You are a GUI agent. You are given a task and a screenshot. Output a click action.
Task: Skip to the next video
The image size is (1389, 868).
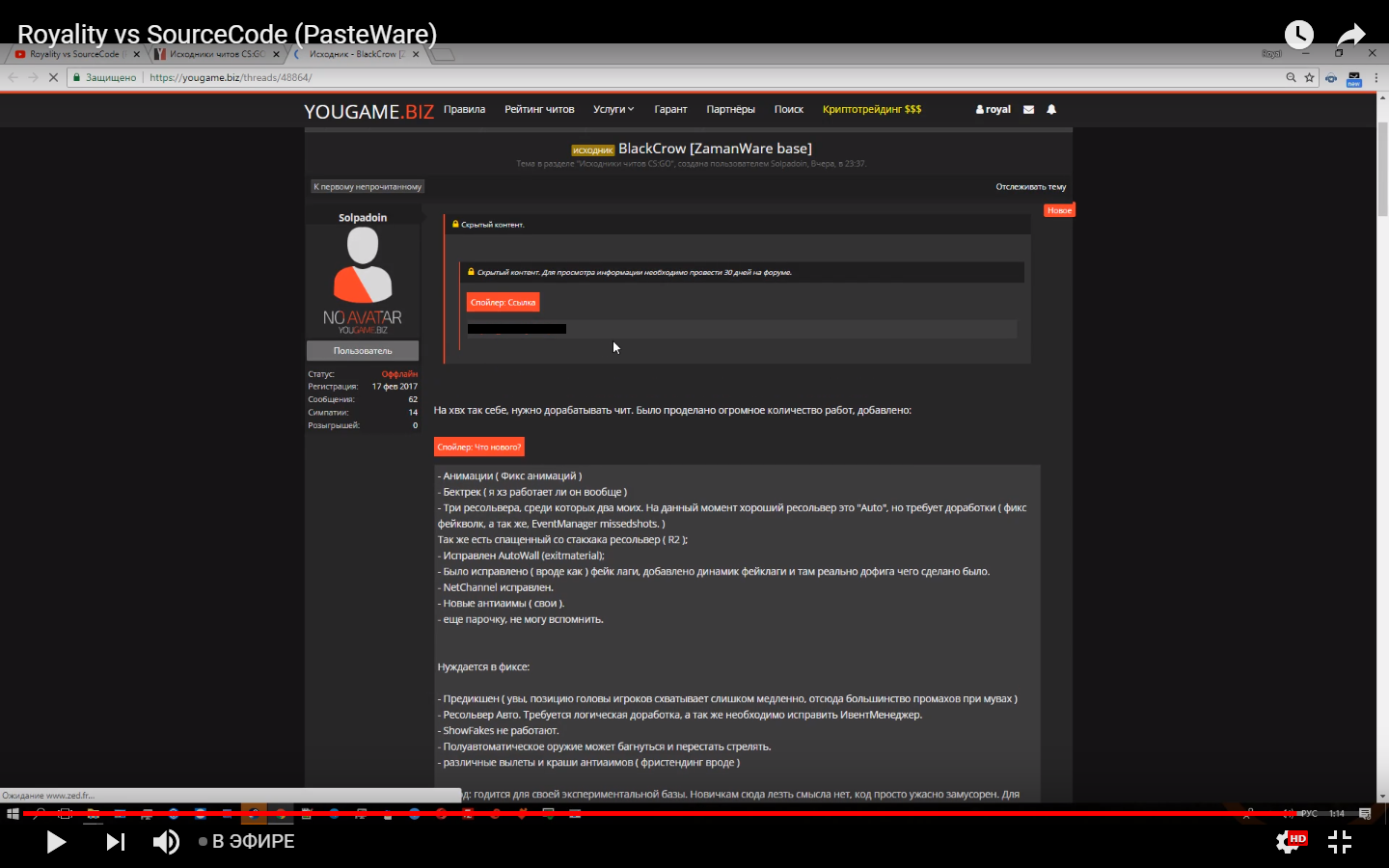[116, 842]
